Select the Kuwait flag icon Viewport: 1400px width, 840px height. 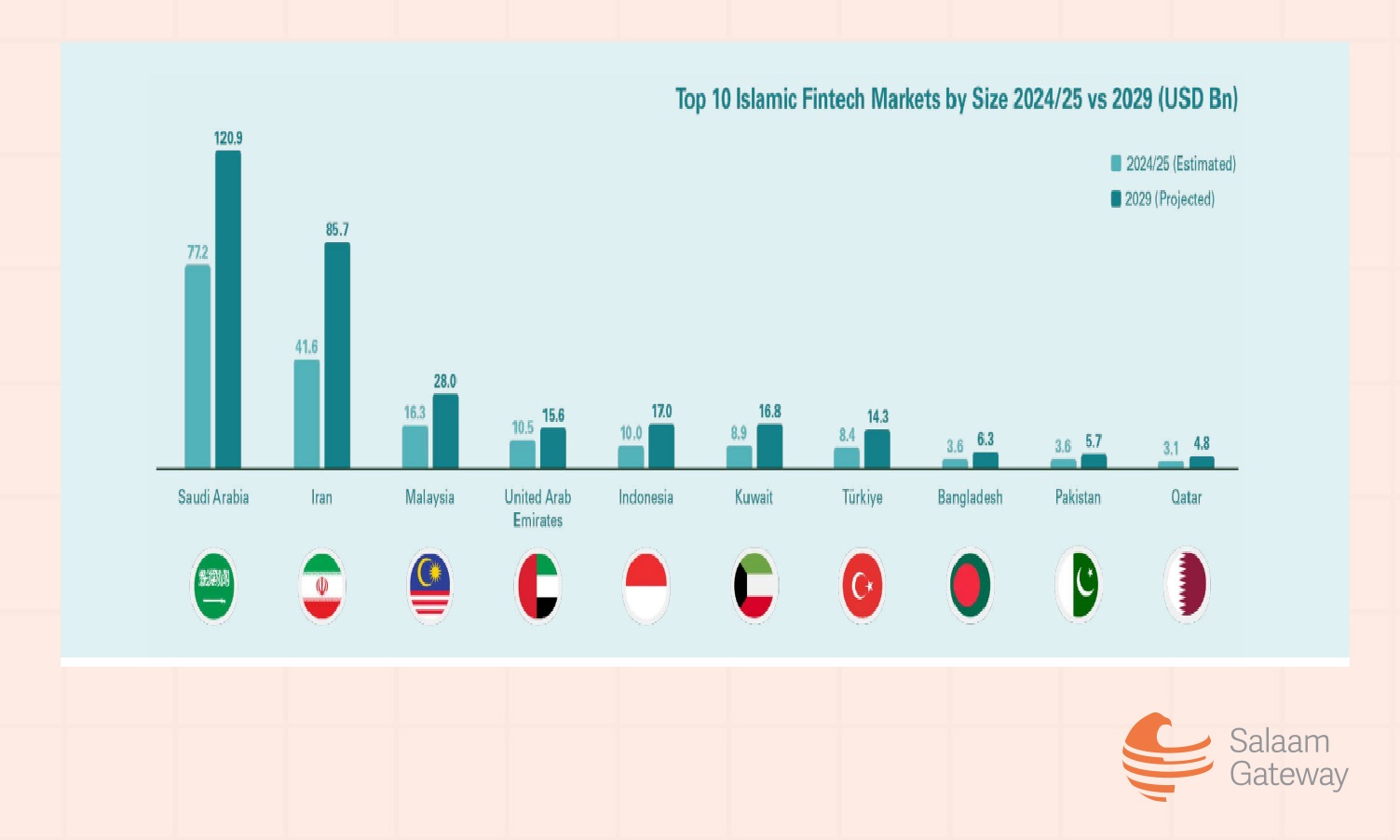pos(754,586)
